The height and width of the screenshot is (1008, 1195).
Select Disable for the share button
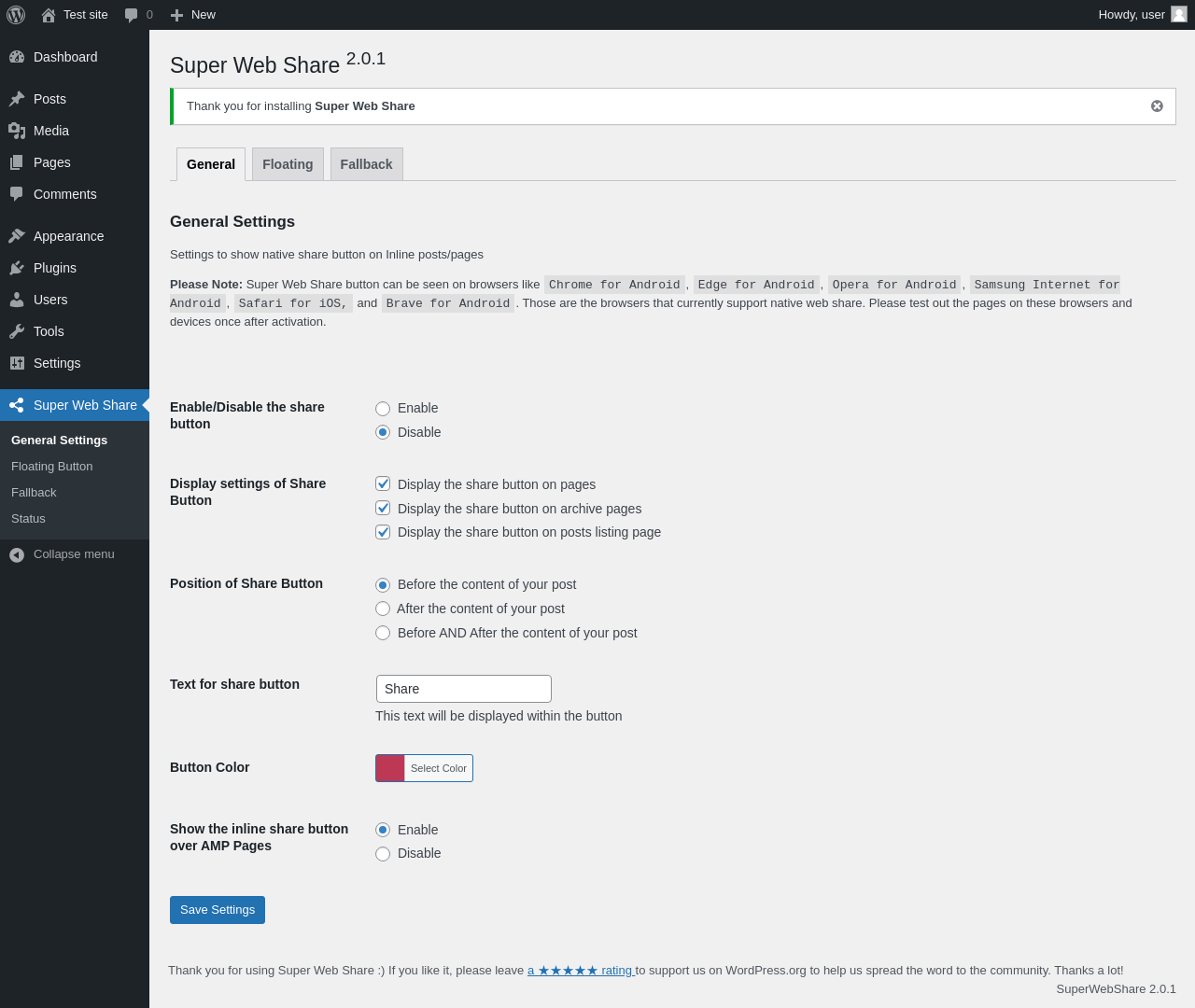pyautogui.click(x=383, y=432)
